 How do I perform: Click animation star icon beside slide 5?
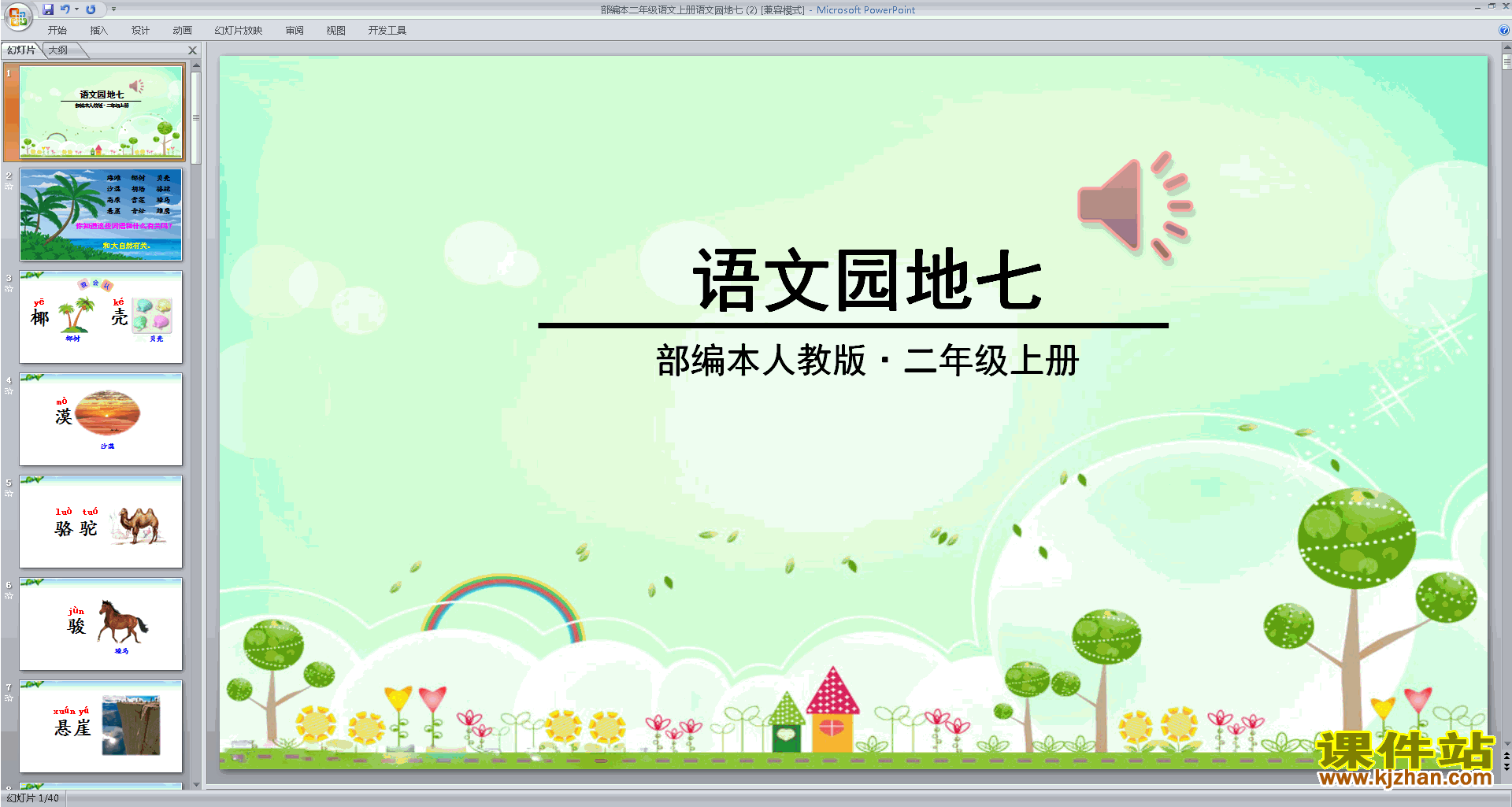click(x=9, y=494)
